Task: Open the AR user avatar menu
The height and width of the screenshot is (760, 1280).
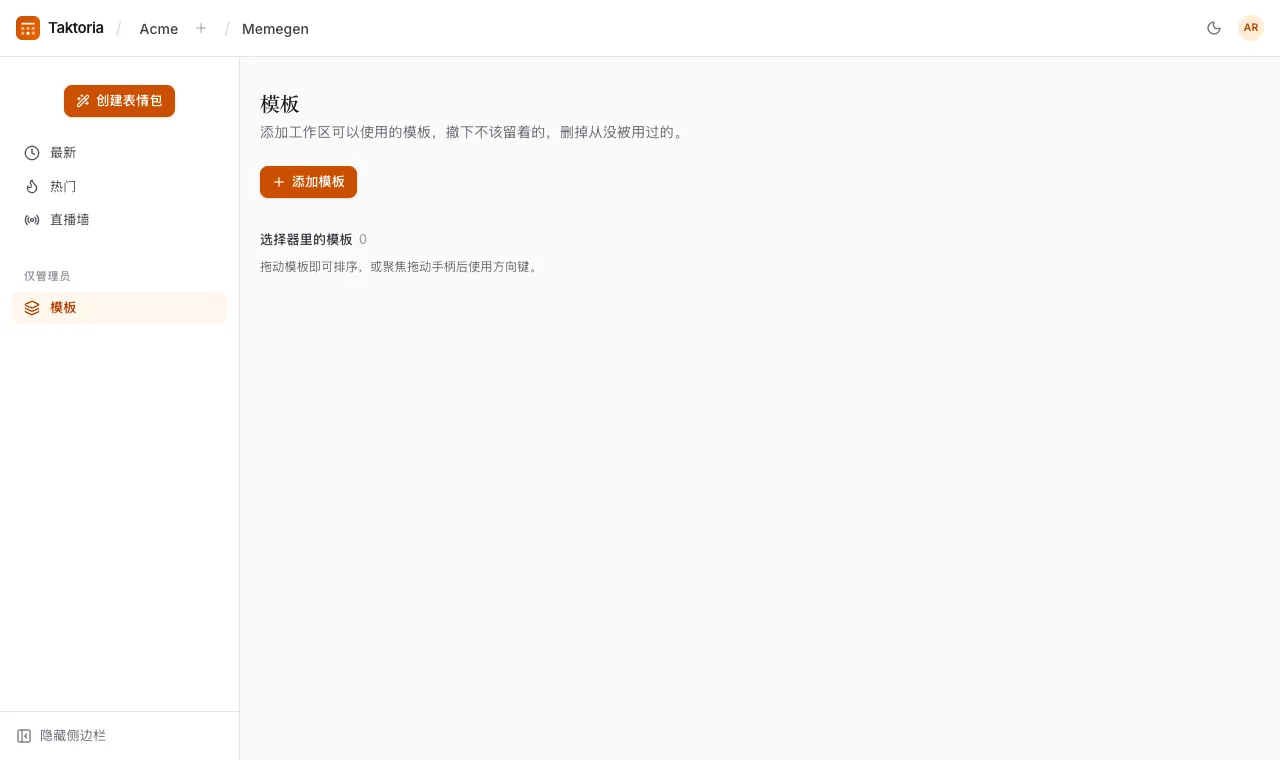Action: click(1251, 28)
